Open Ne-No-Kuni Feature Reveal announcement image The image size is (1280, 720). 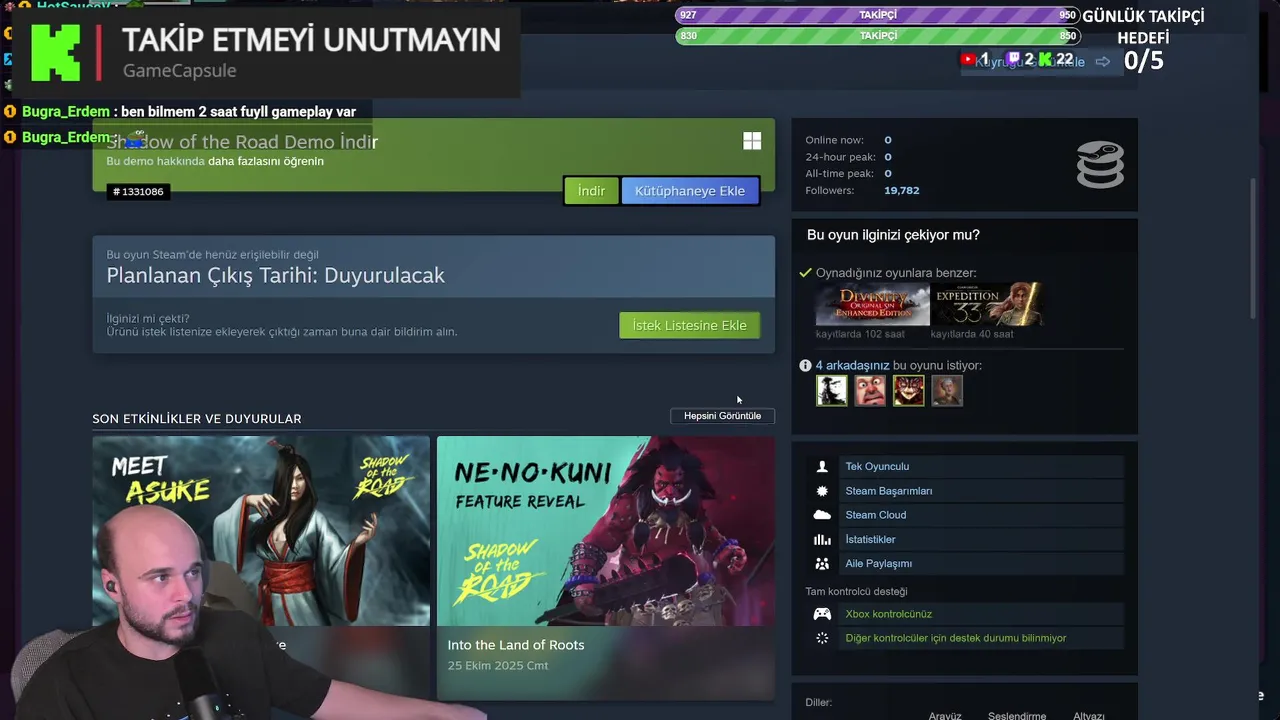coord(606,531)
